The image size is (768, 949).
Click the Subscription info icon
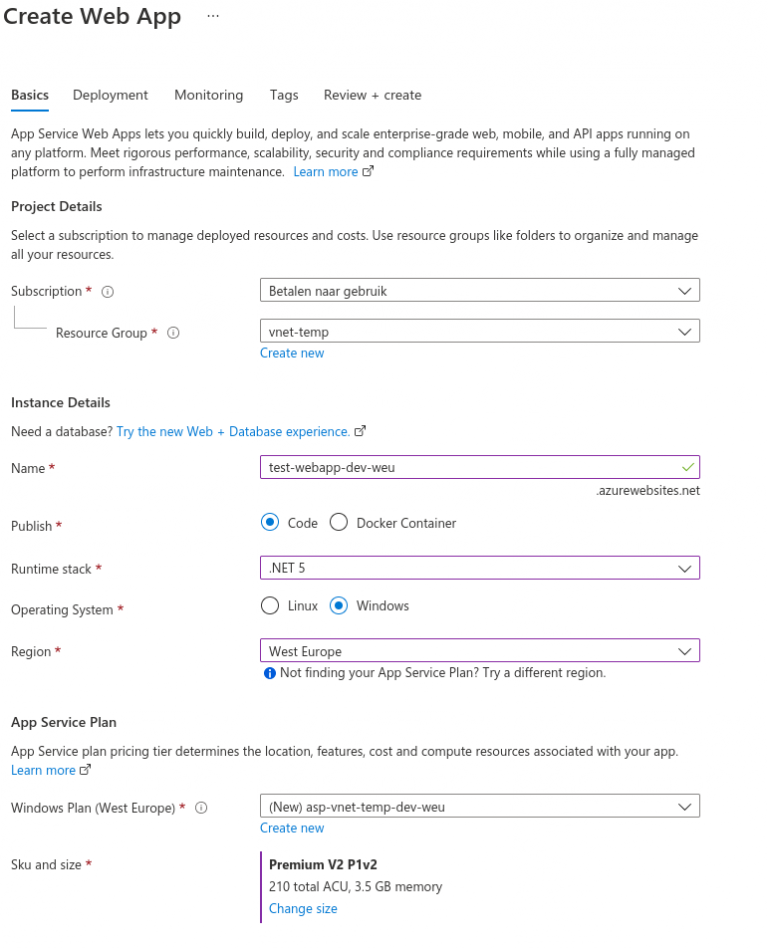tap(108, 292)
